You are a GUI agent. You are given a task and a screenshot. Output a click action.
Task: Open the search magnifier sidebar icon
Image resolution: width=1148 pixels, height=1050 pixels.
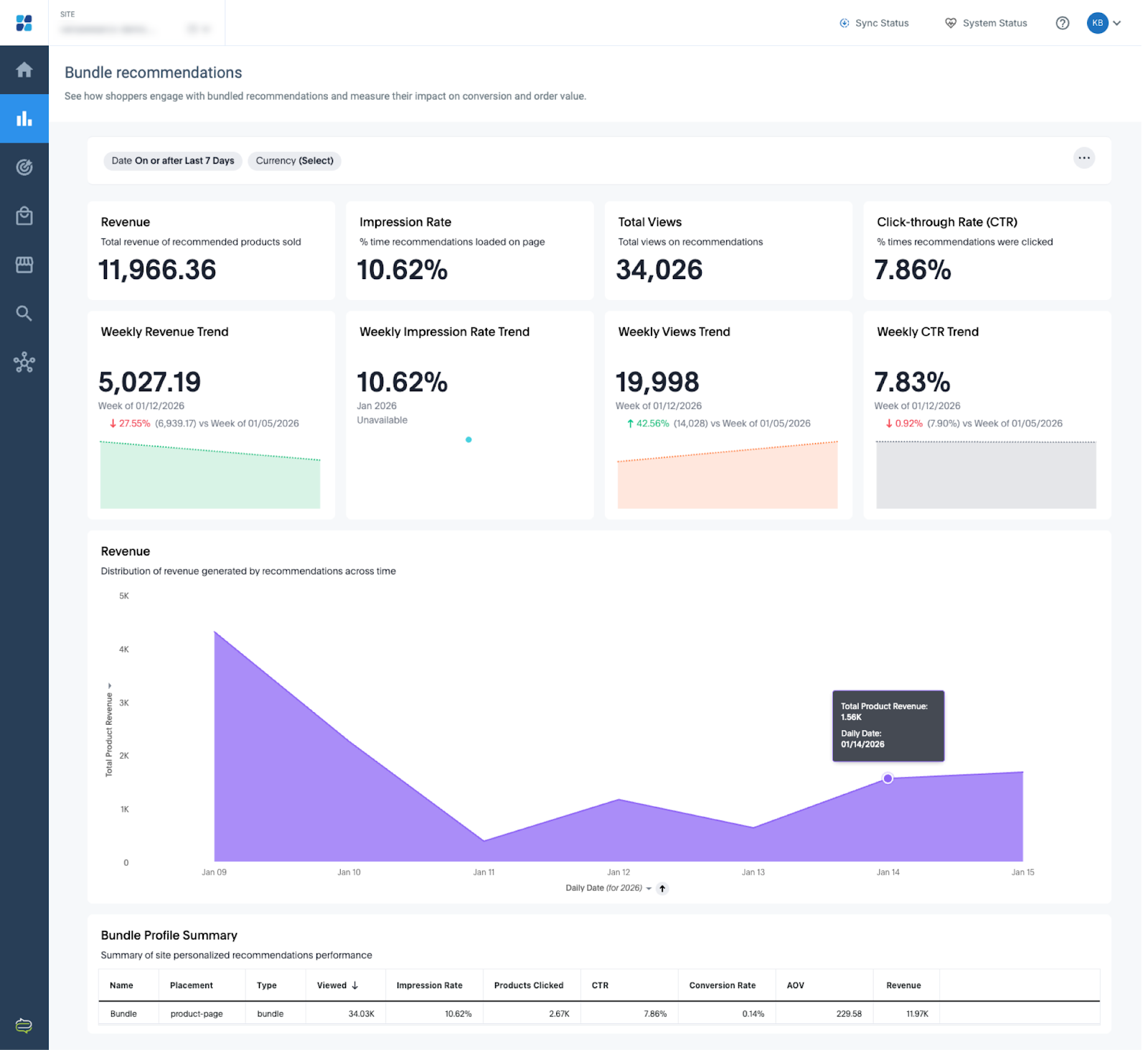click(24, 314)
